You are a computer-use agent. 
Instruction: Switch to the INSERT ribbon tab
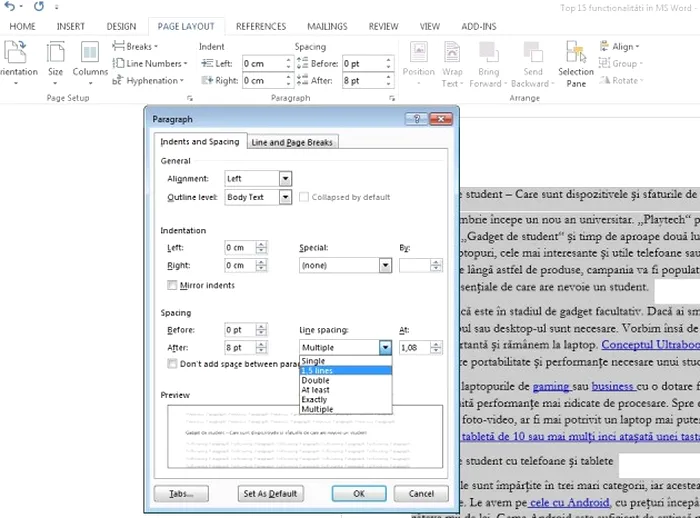click(x=71, y=26)
